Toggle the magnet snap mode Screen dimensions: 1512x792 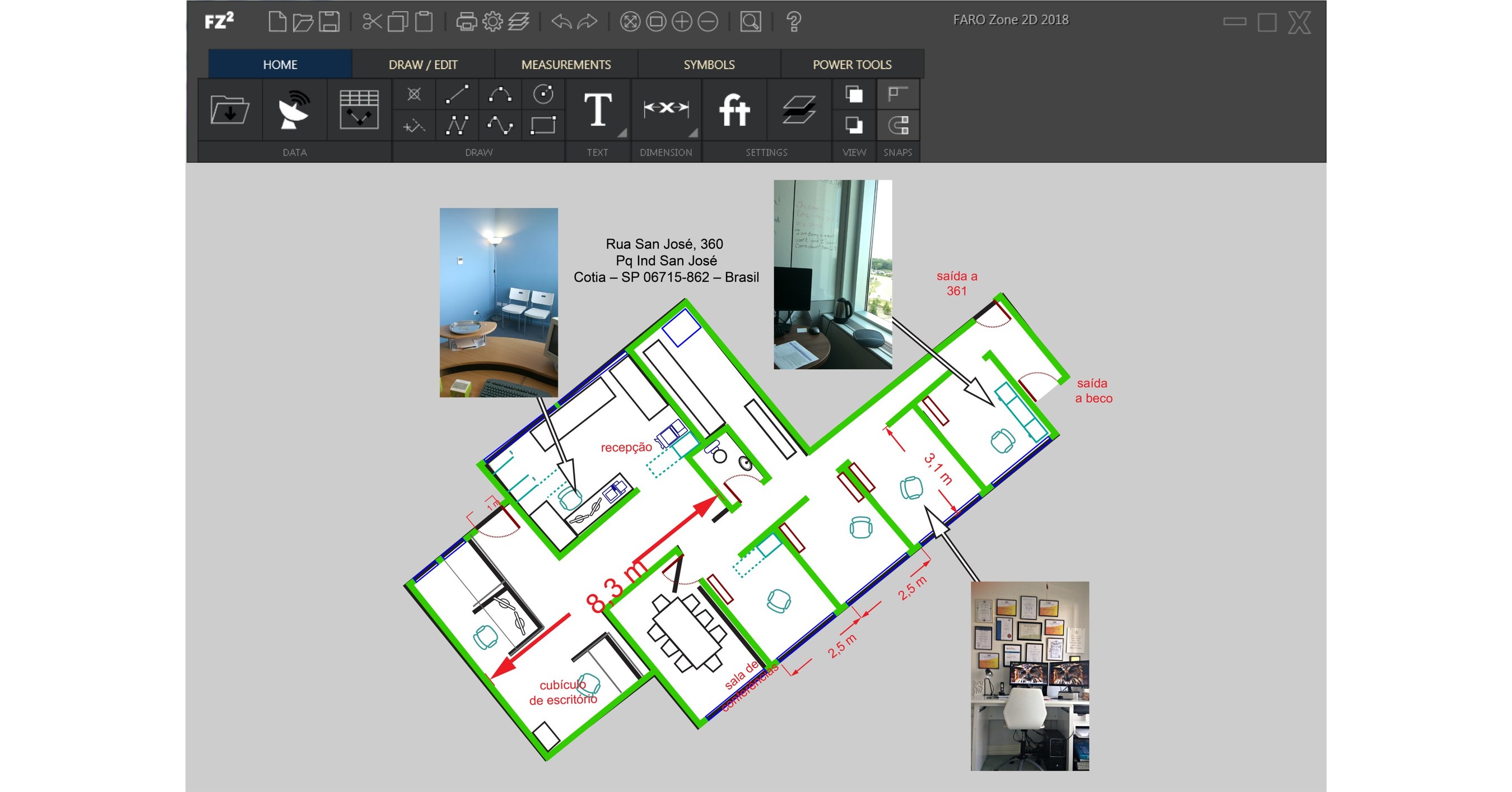pyautogui.click(x=897, y=124)
